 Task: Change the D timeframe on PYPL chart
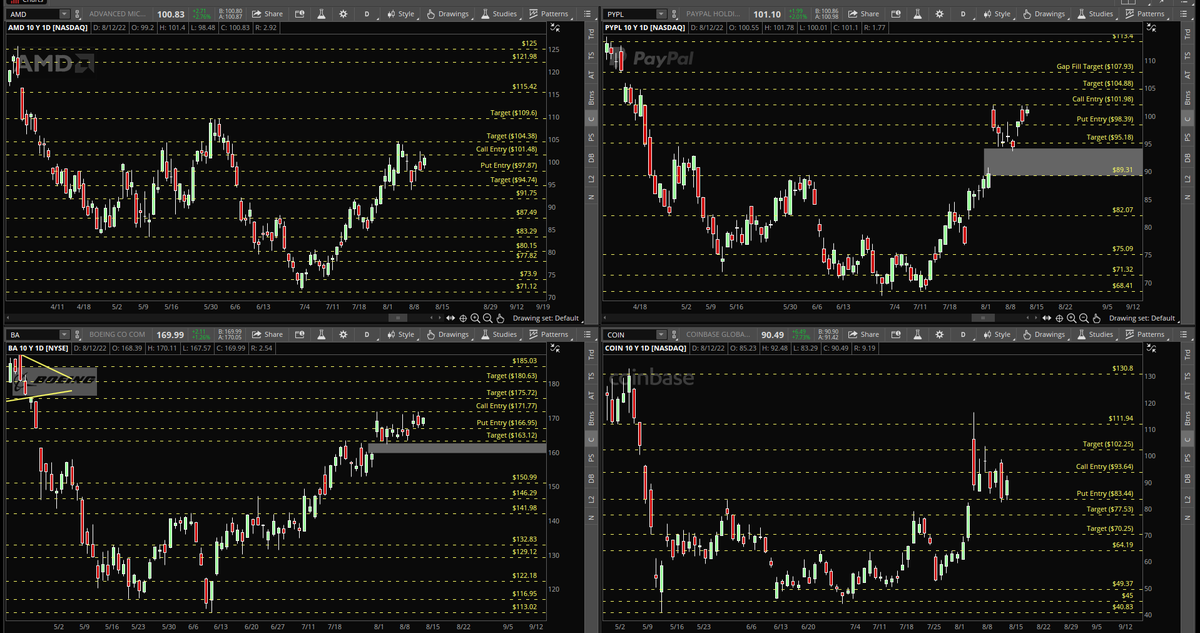click(964, 14)
